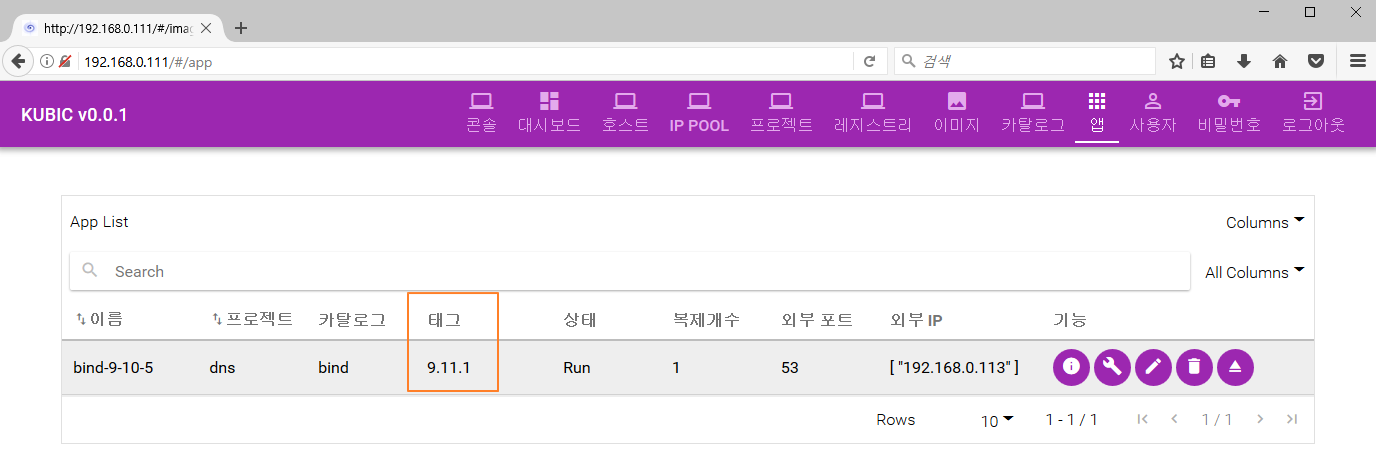The width and height of the screenshot is (1376, 452).
Task: Click the browser address bar URL
Action: pyautogui.click(x=148, y=61)
